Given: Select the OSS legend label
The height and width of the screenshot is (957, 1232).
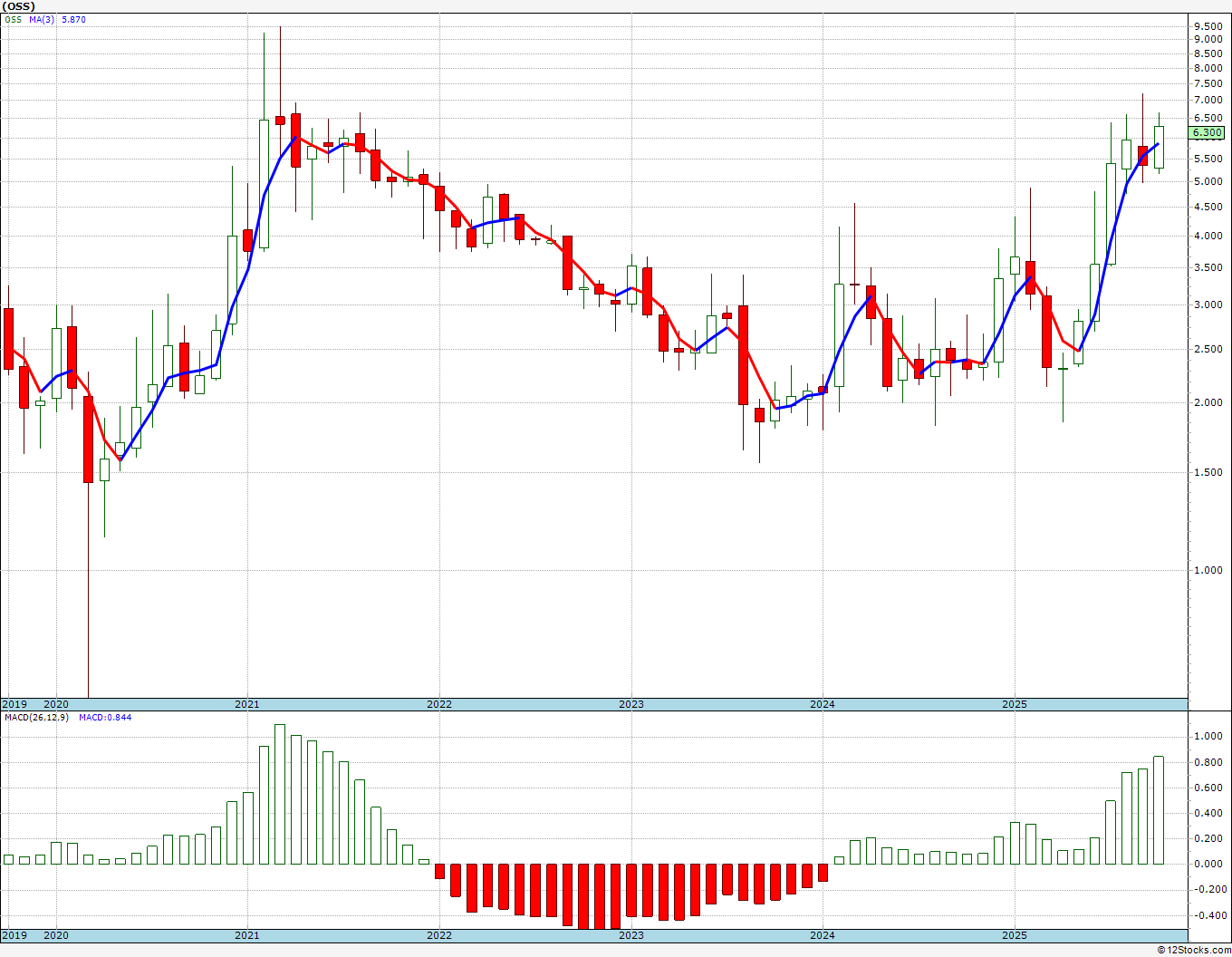Looking at the screenshot, I should point(13,20).
